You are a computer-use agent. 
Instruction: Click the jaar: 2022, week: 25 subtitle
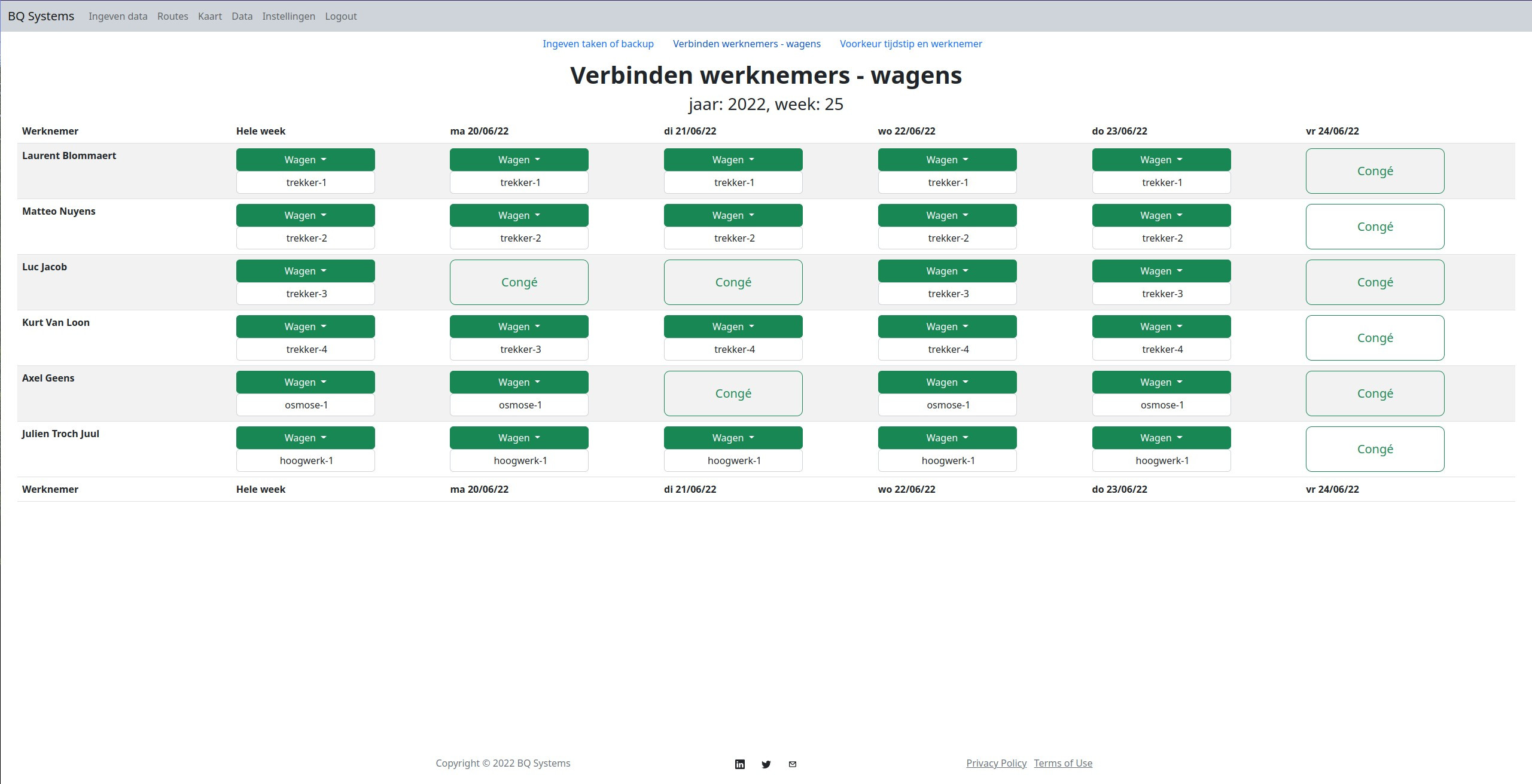766,104
